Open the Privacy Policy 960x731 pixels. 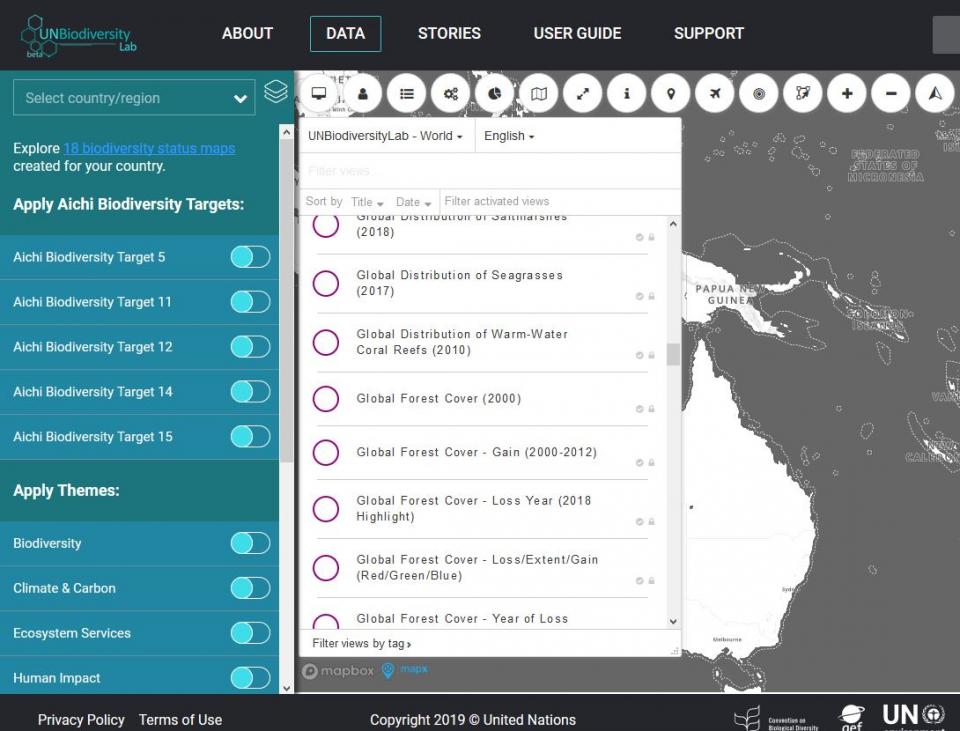click(80, 719)
